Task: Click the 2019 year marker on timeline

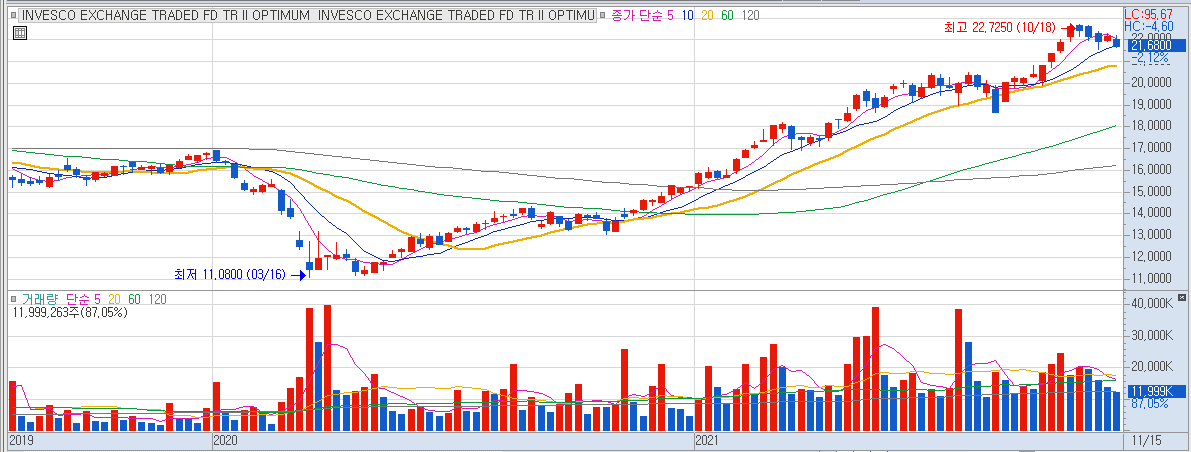Action: 21,440
